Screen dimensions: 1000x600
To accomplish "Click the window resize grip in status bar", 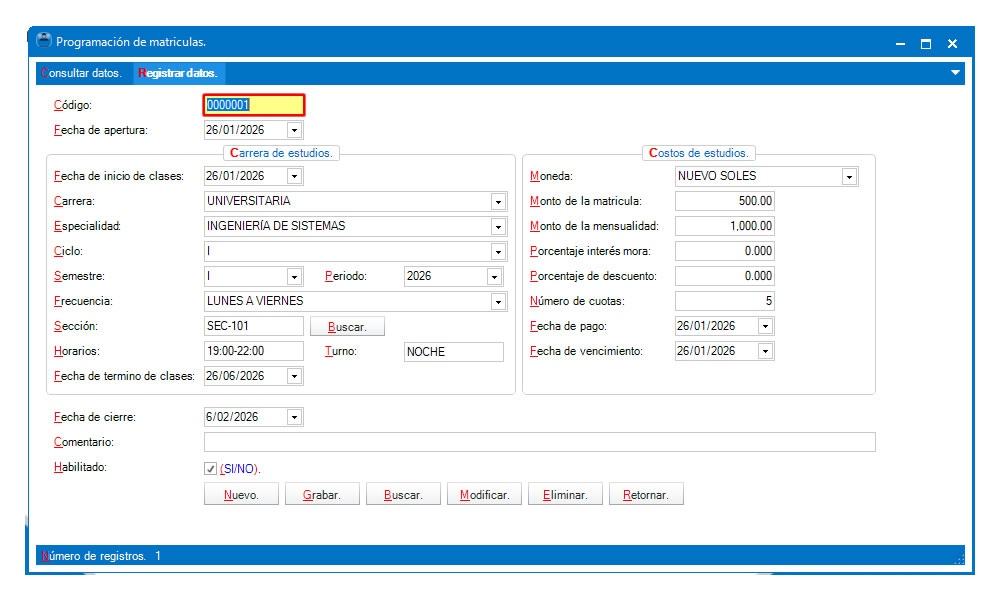I will pyautogui.click(x=959, y=559).
